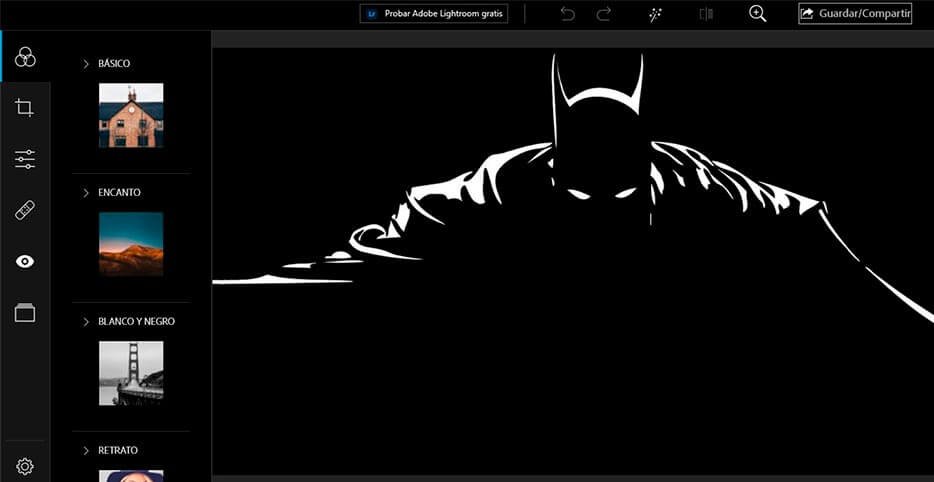Click Probar Adobe Lightroom gratis
Screen dimensions: 934x482
434,14
